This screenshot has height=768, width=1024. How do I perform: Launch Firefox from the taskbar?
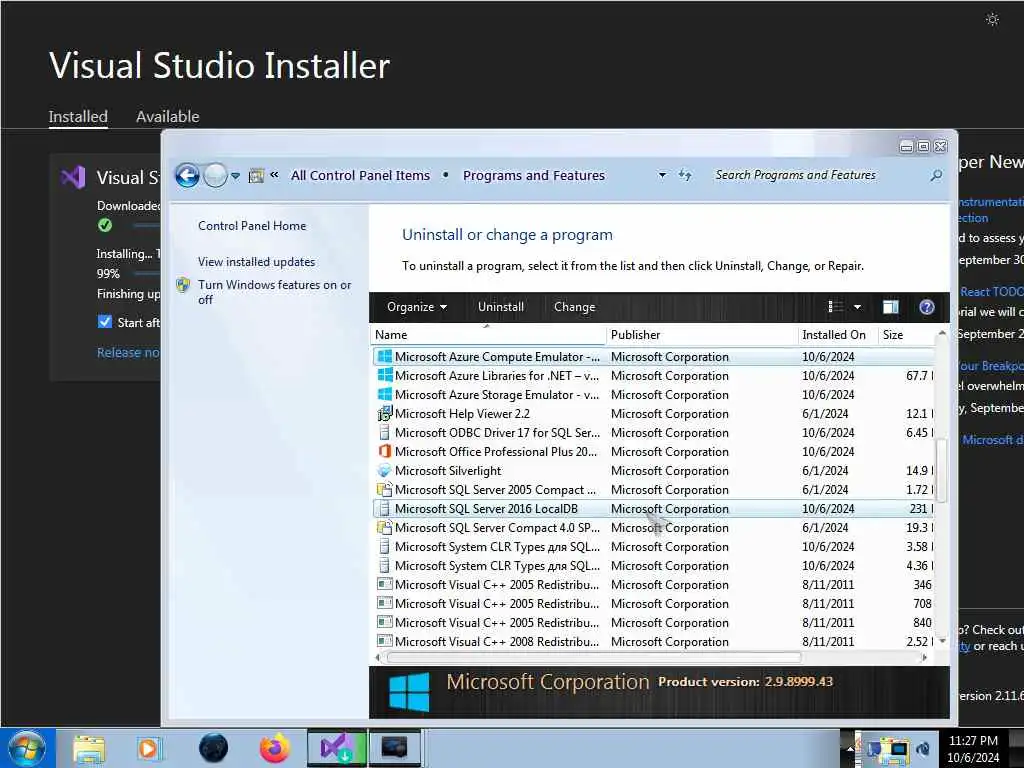point(274,748)
